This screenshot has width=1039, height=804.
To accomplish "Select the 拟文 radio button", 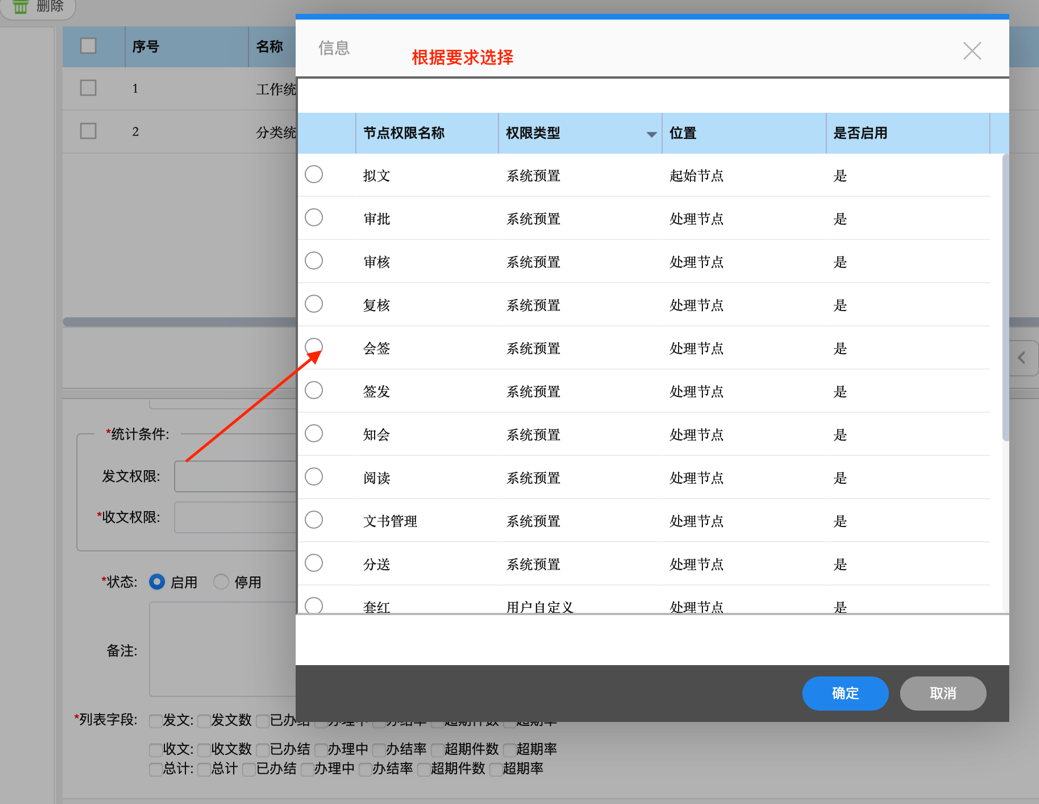I will coord(314,175).
